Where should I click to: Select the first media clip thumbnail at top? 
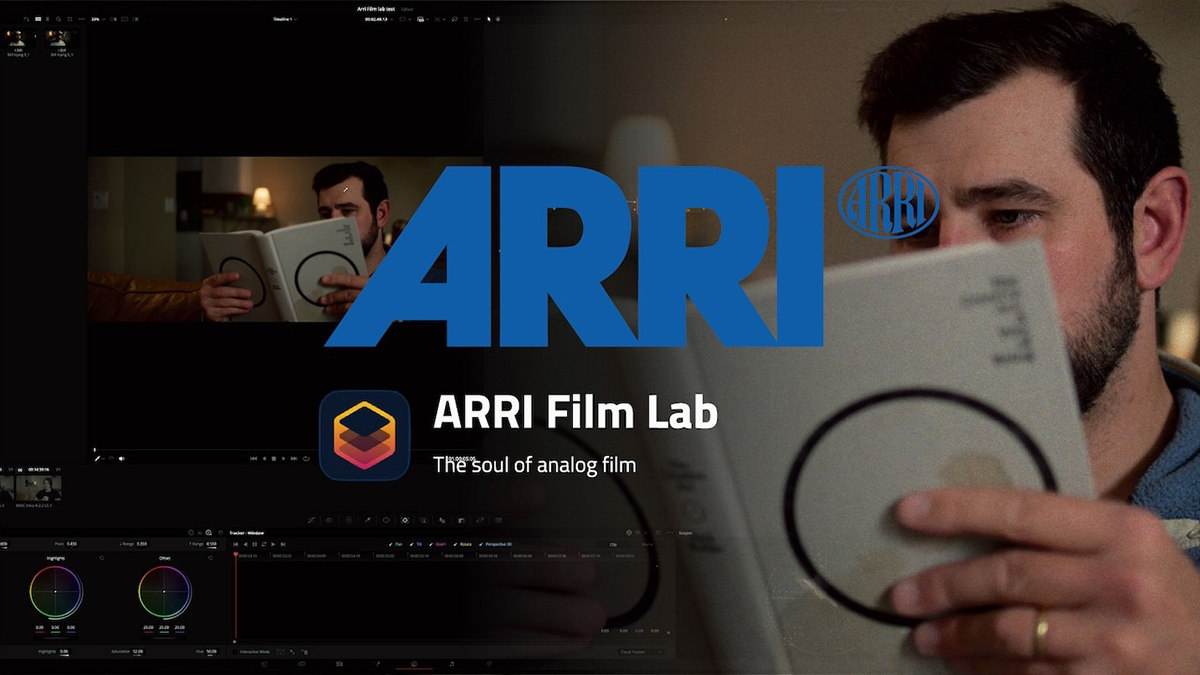coord(17,40)
